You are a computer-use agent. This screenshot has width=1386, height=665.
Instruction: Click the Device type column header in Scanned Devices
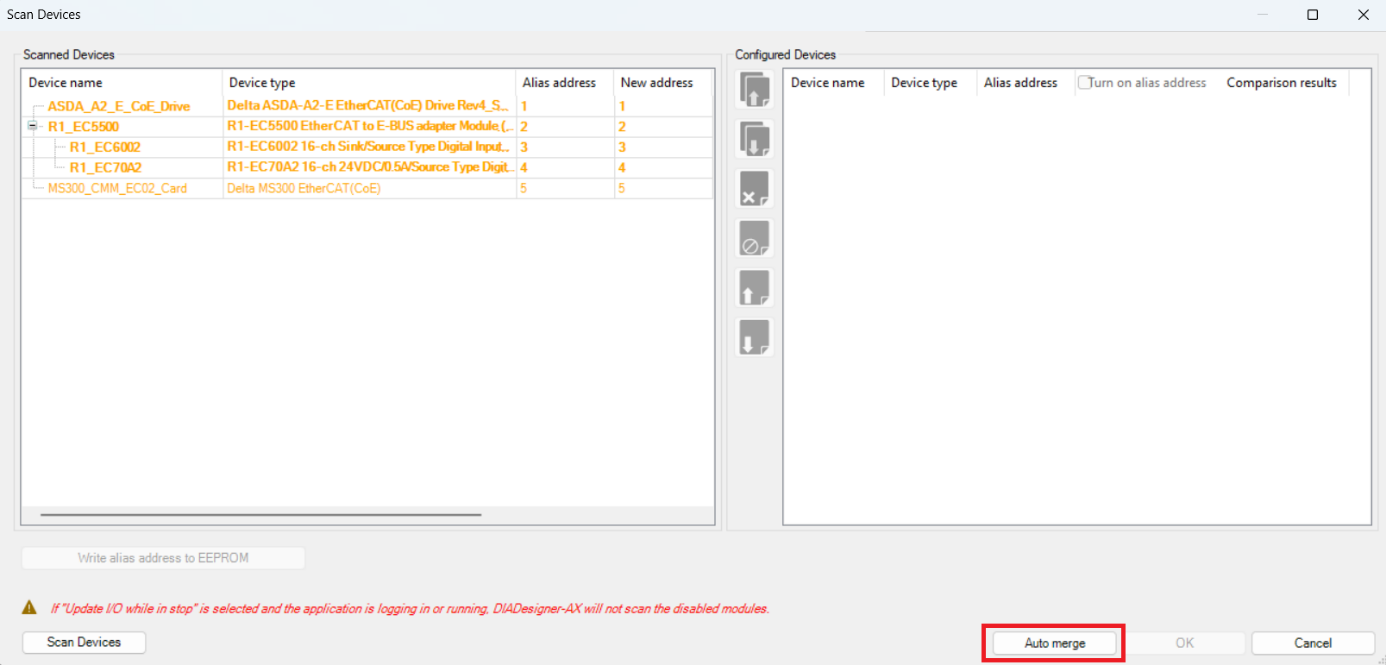pos(262,83)
